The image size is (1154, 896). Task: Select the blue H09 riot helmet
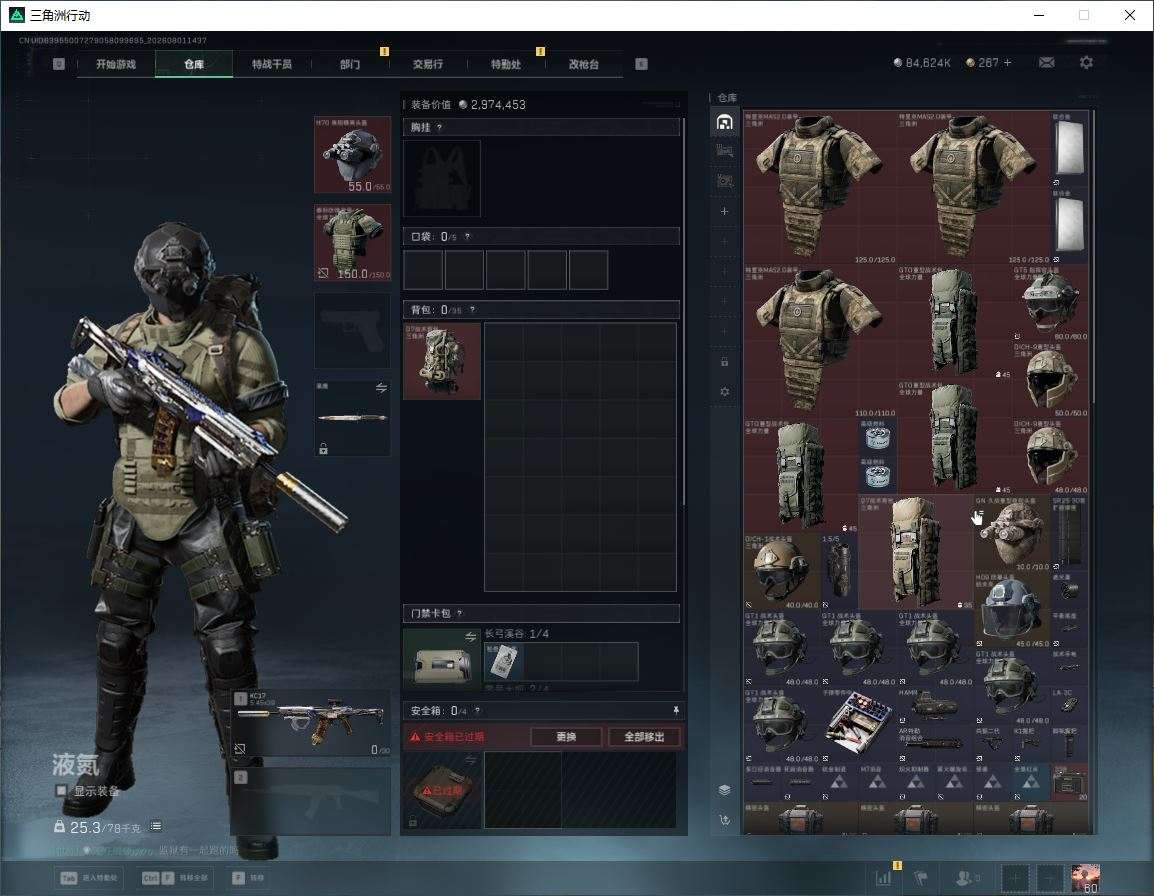(x=1012, y=610)
